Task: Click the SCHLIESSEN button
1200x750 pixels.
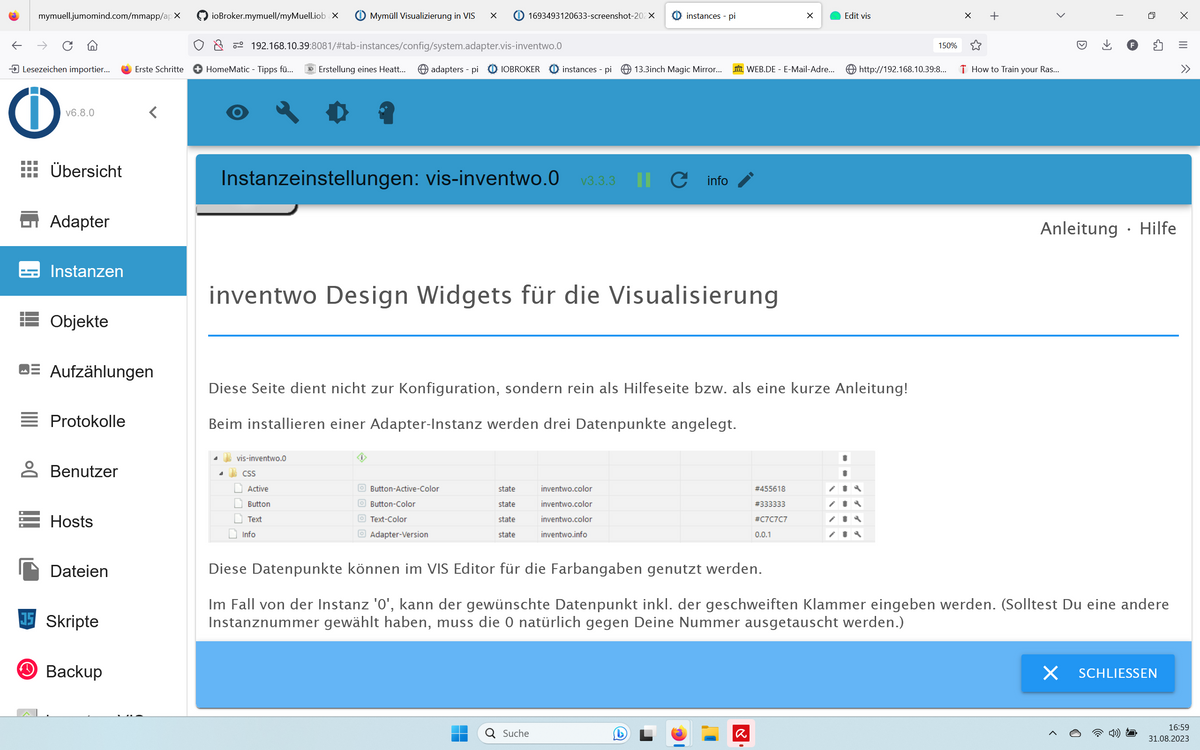Action: 1097,673
